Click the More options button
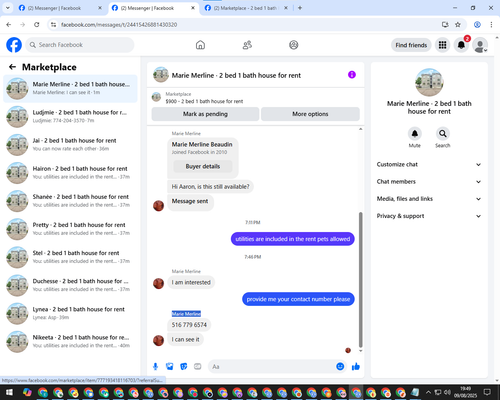Screen dimensions: 500x400 click(310, 114)
